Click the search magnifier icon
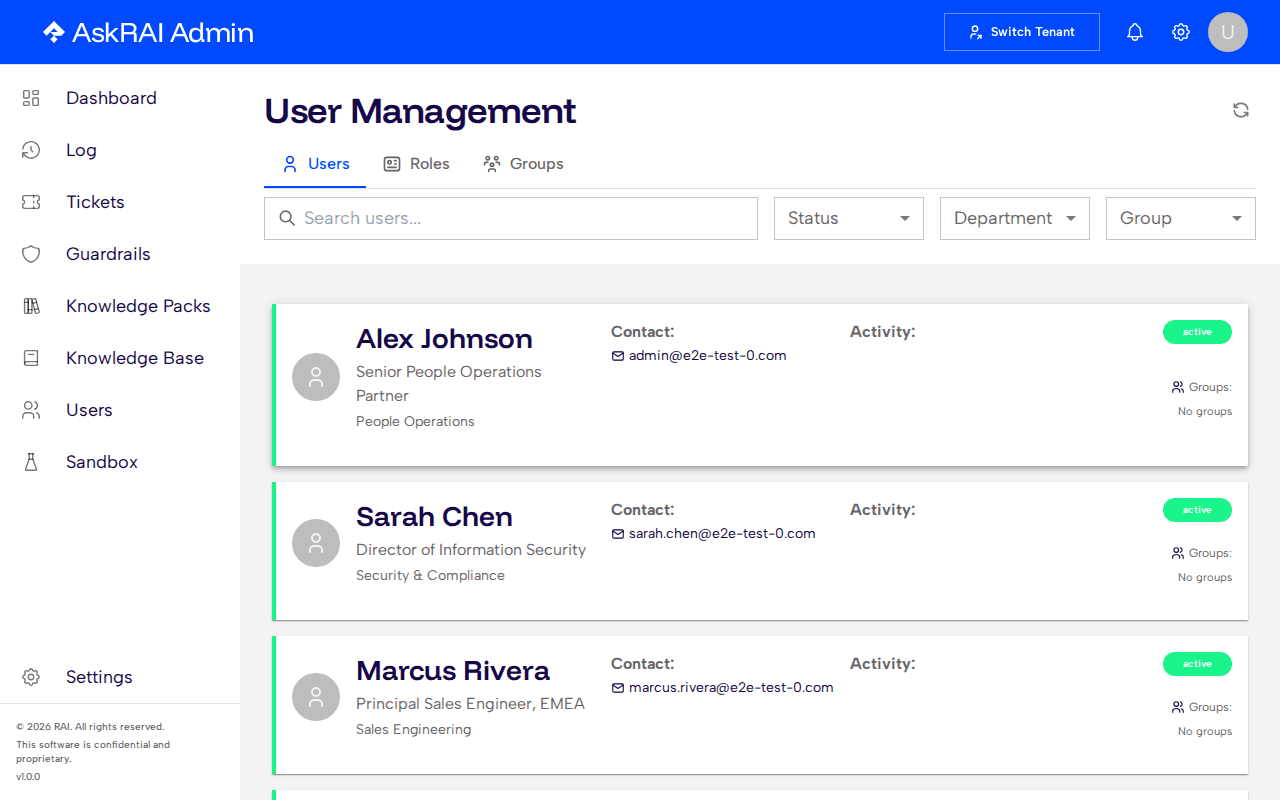Screen dimensions: 1280x800 pyautogui.click(x=287, y=218)
